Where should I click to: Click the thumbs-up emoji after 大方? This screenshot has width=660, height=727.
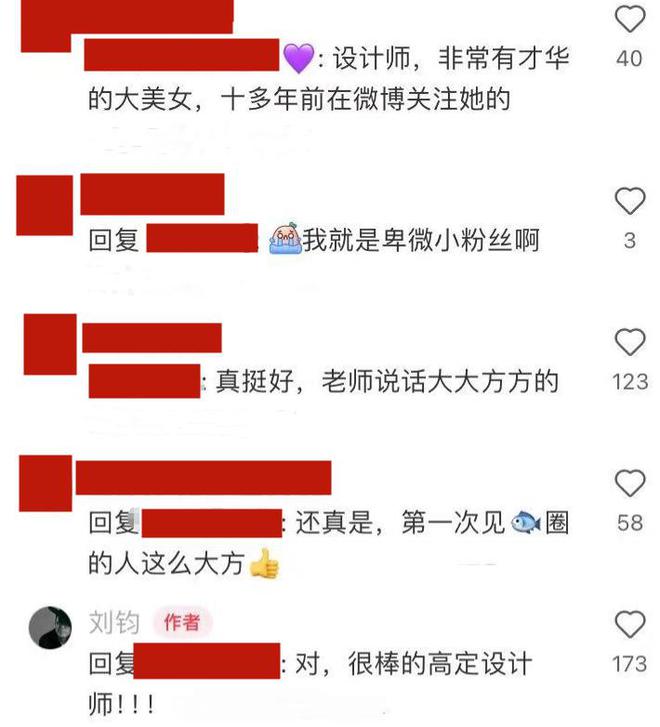264,563
